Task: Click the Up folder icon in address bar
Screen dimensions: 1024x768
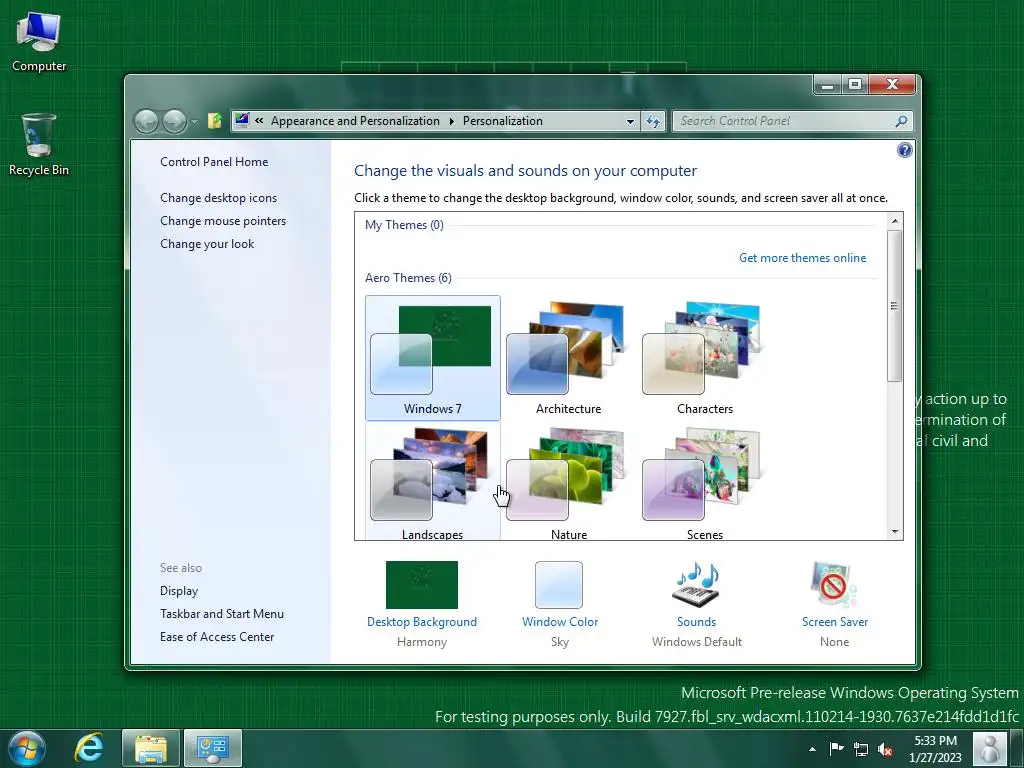Action: tap(215, 121)
